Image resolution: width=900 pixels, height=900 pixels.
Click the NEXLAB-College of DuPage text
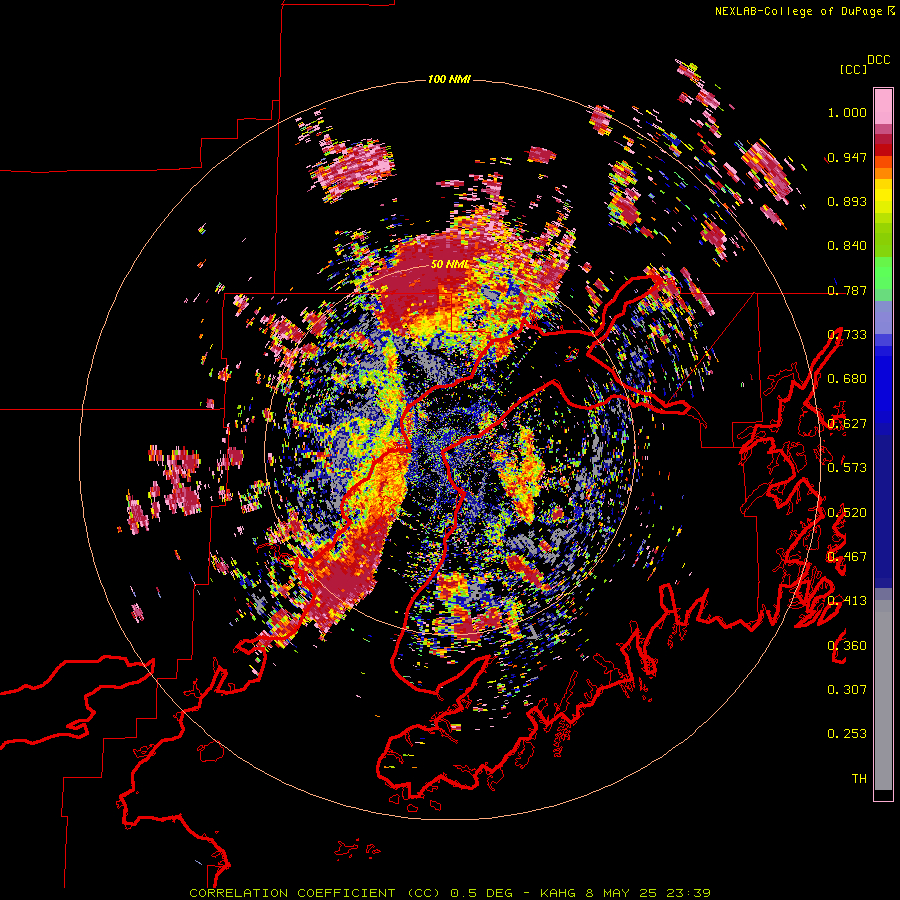coord(798,11)
